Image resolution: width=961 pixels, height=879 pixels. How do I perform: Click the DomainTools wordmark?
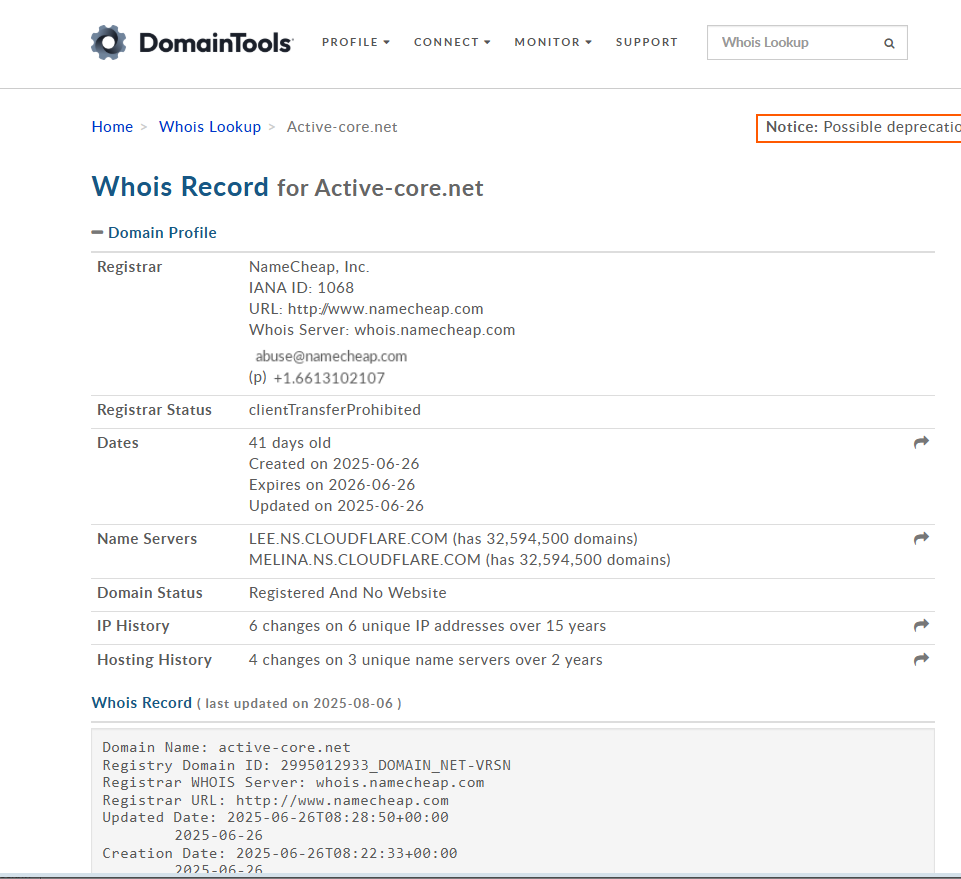pos(216,43)
